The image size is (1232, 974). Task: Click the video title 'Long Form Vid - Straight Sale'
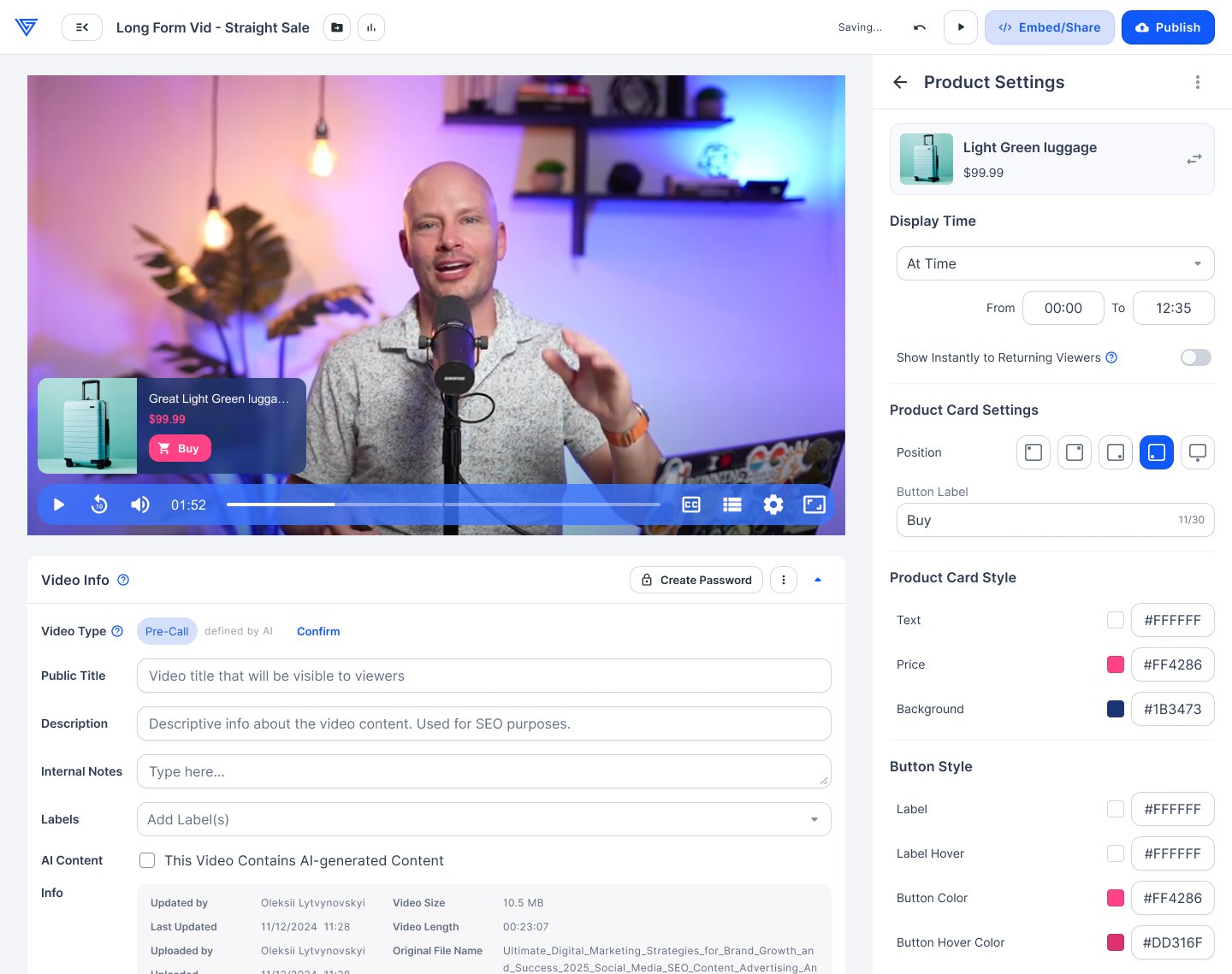213,27
